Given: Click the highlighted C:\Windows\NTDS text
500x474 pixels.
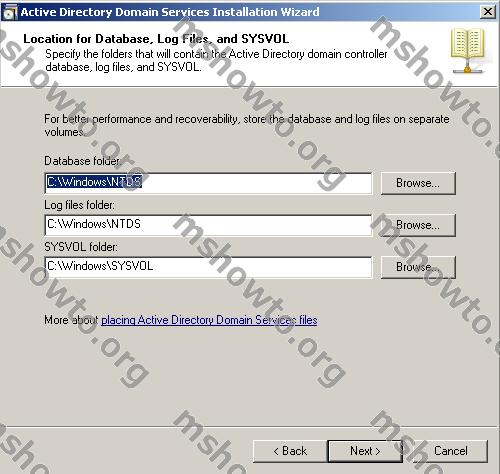Looking at the screenshot, I should [94, 182].
